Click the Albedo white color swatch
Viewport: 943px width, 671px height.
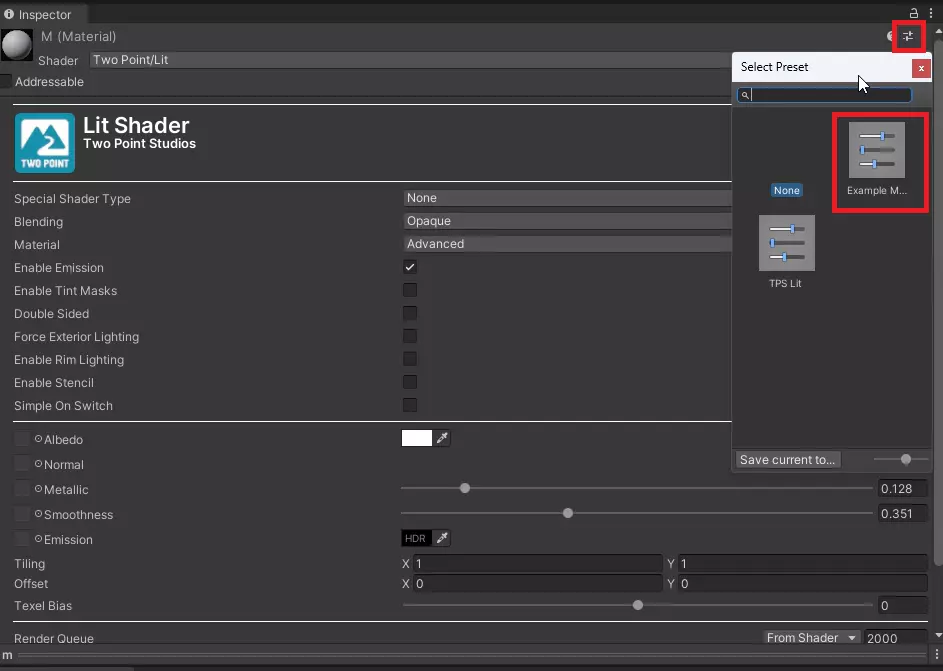click(x=417, y=438)
